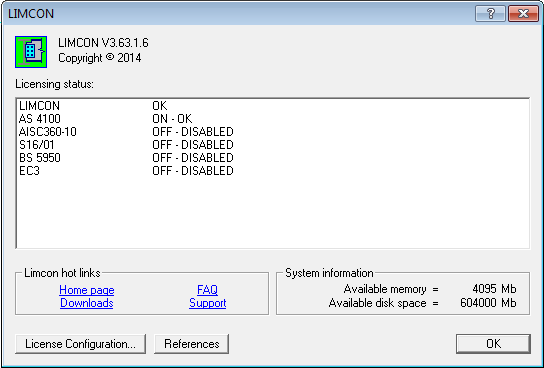This screenshot has height=368, width=544.
Task: Click the green LIMCON application icon
Action: 31,52
